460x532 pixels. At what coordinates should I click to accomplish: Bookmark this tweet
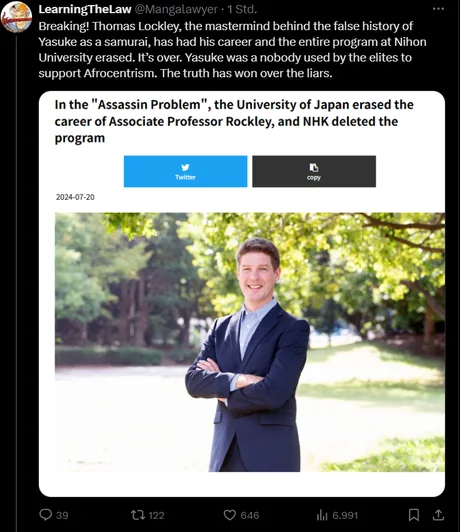(x=414, y=515)
